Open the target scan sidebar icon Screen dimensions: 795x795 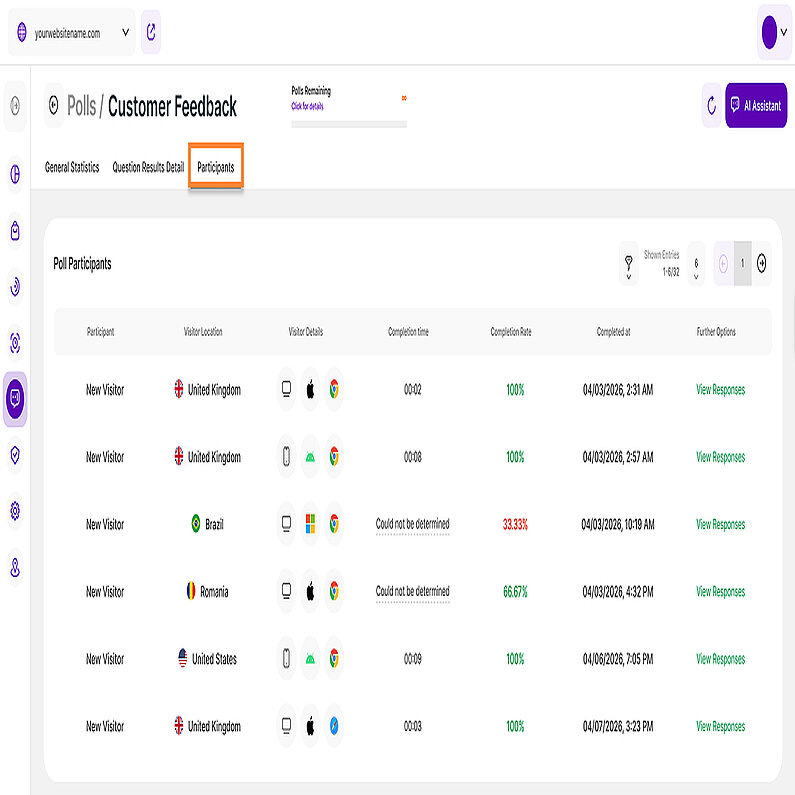pyautogui.click(x=15, y=343)
